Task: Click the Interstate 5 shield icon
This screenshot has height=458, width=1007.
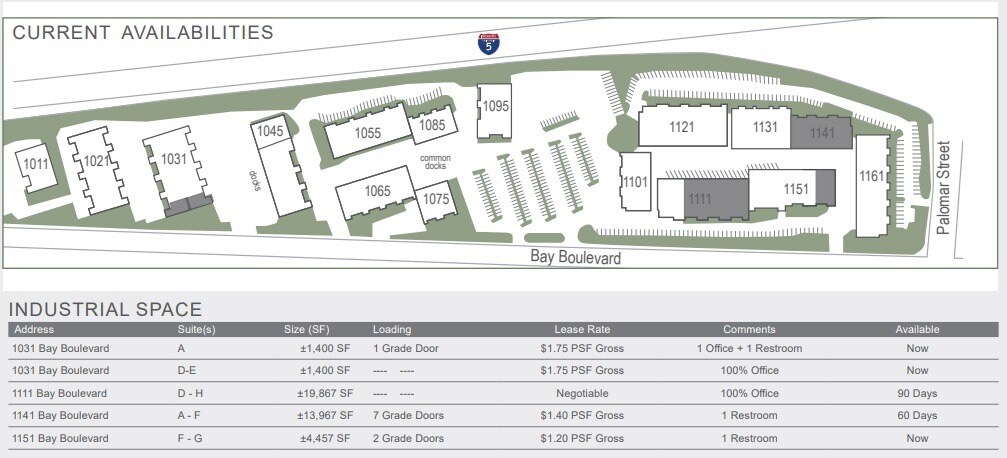Action: coord(487,42)
